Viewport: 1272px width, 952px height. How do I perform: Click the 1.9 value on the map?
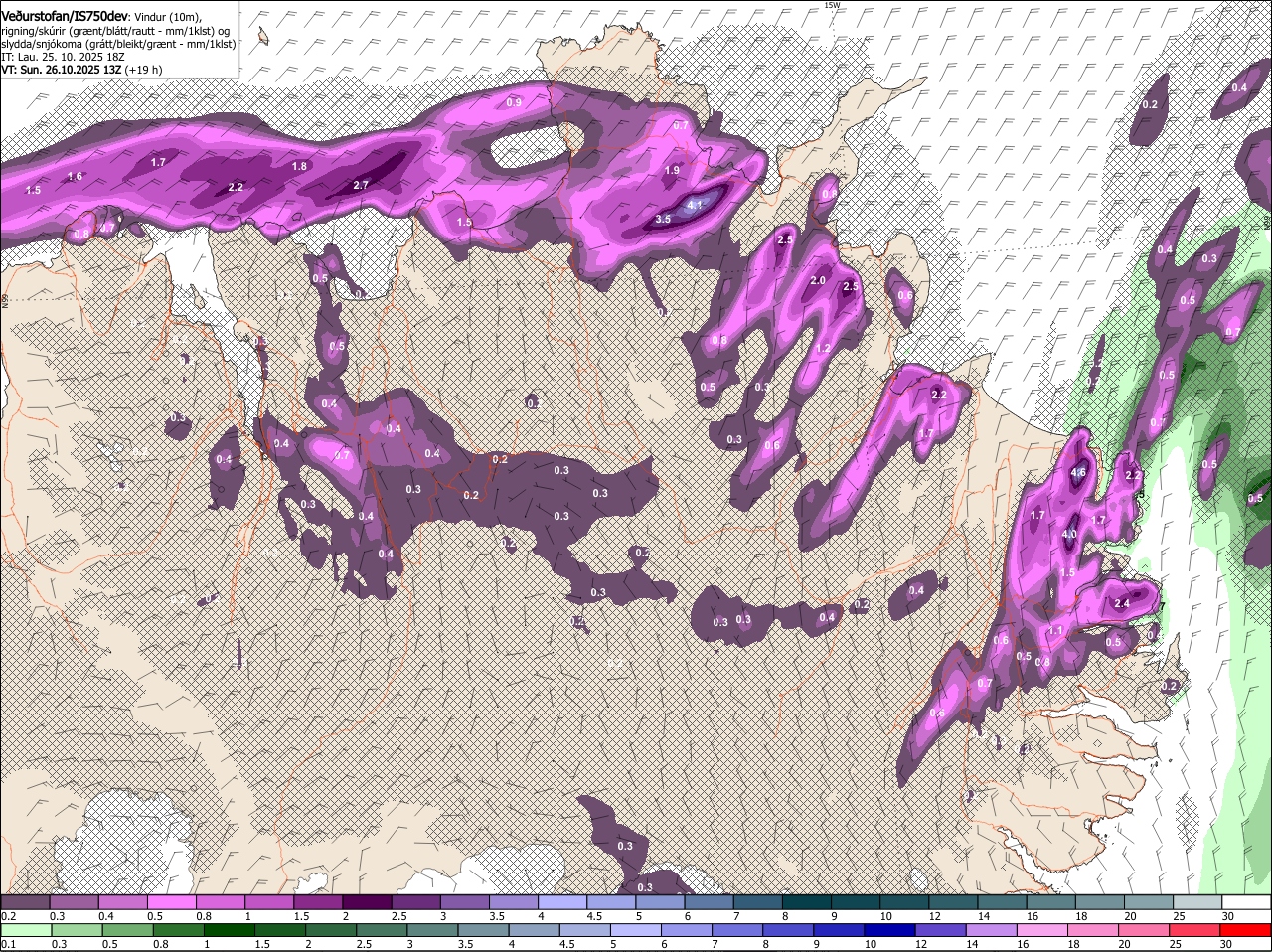click(x=672, y=170)
